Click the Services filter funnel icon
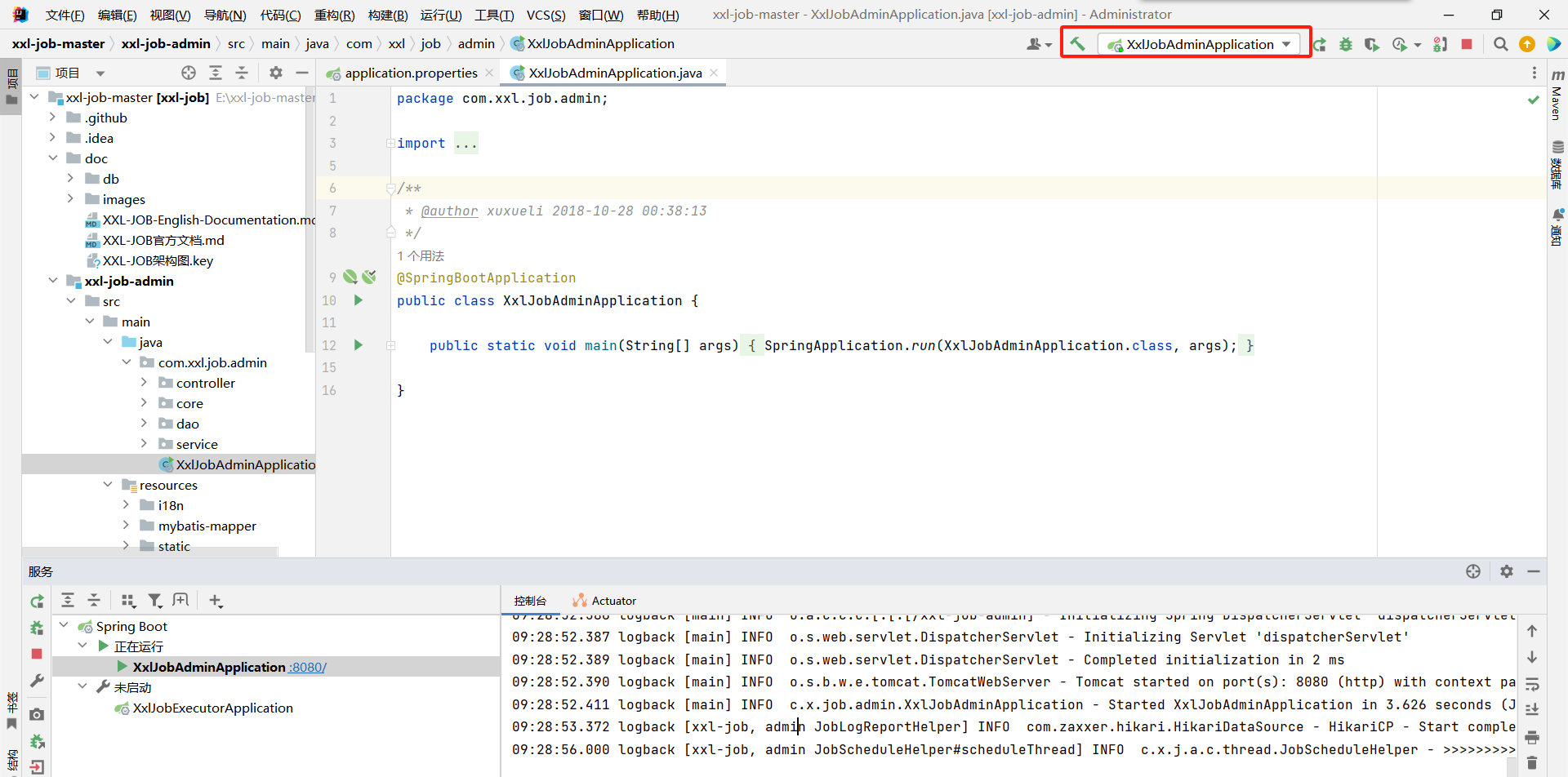 coord(154,601)
